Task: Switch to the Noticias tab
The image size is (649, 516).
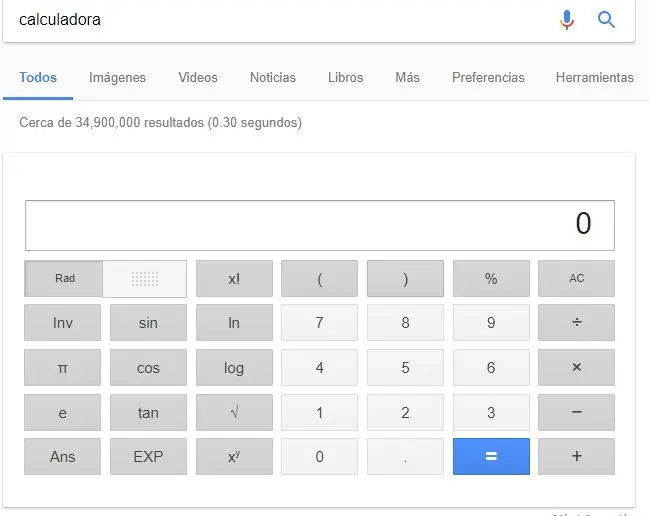Action: point(273,77)
